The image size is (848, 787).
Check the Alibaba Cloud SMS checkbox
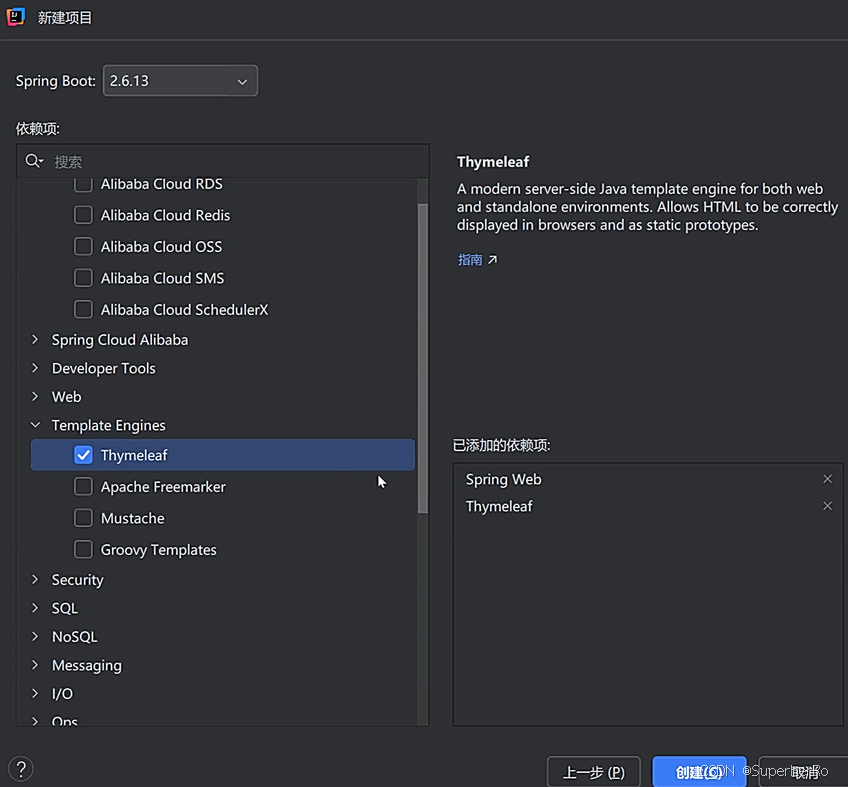coord(83,277)
